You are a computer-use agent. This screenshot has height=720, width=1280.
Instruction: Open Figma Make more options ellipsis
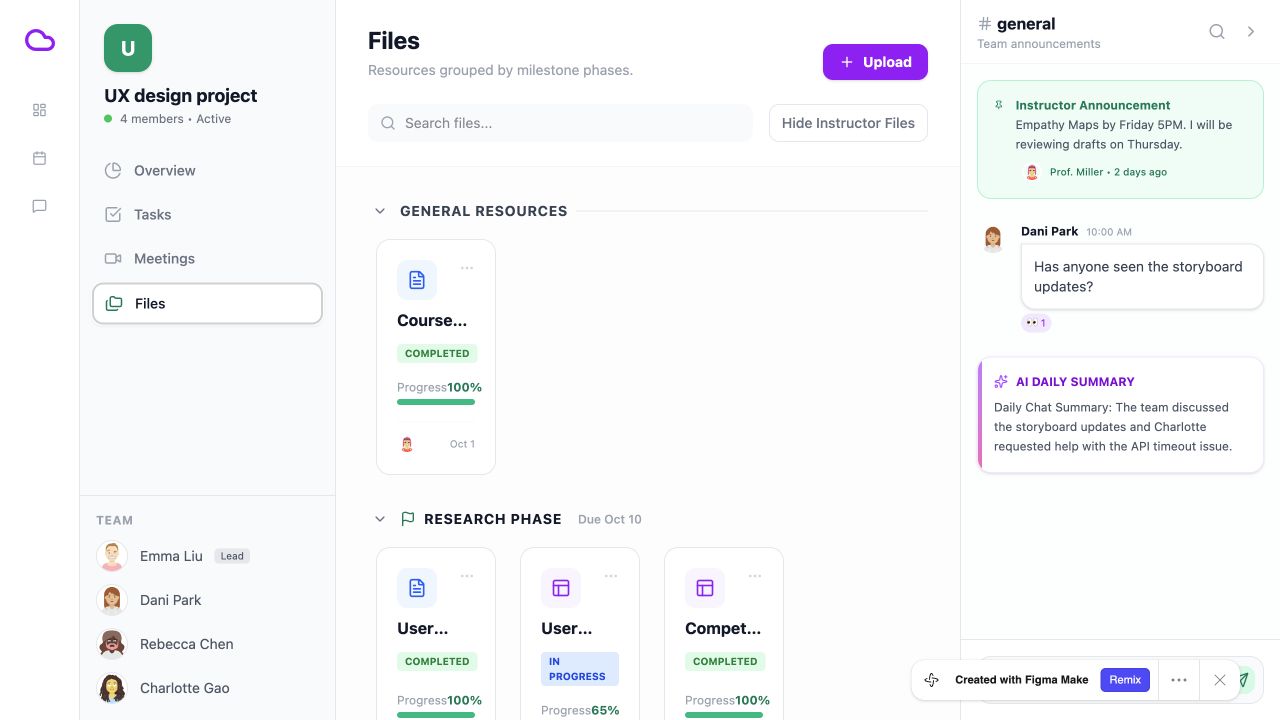click(1179, 680)
